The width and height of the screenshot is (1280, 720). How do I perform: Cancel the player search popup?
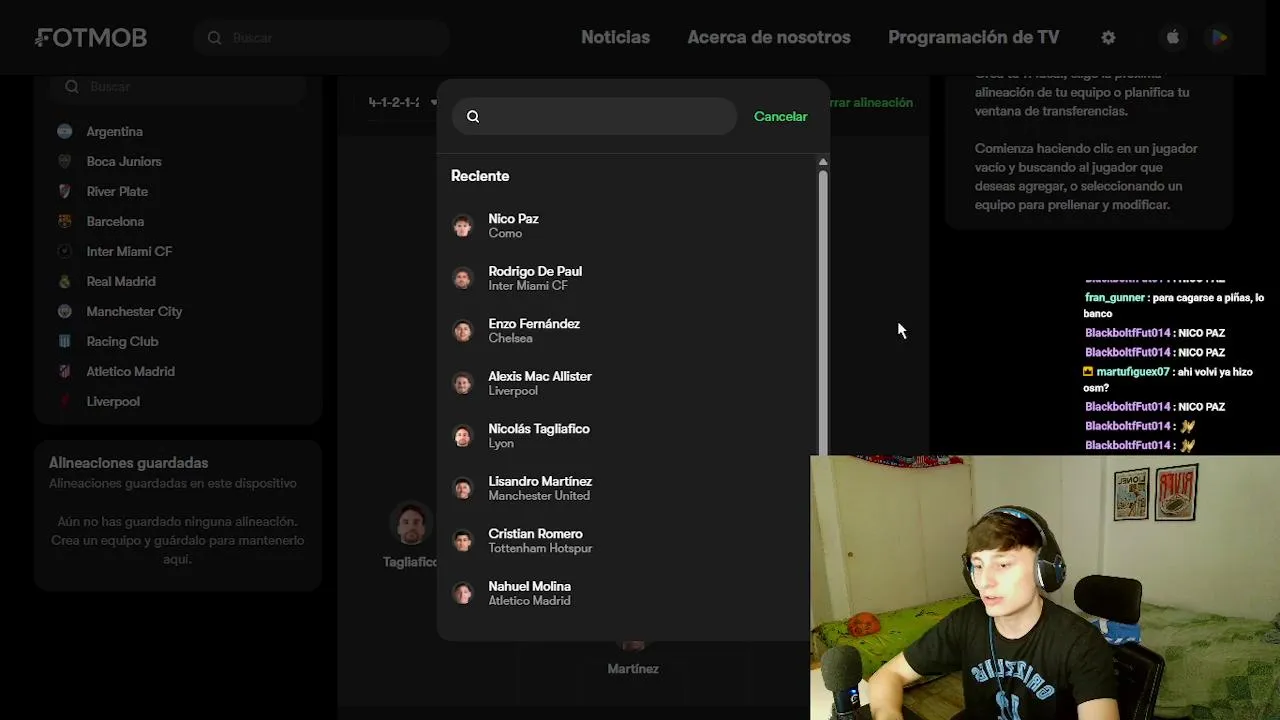780,116
